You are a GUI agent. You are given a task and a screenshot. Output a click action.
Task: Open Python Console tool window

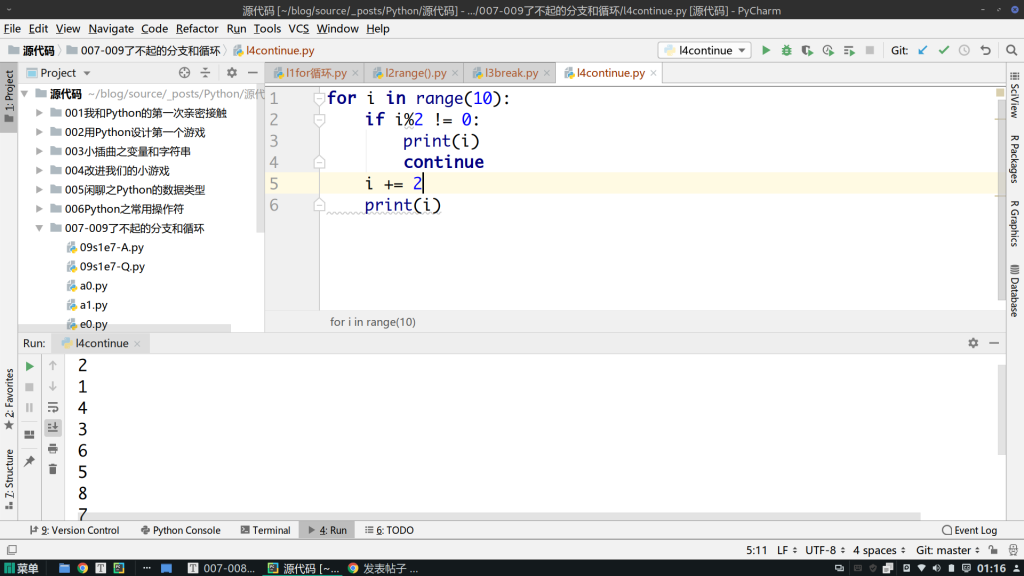(x=180, y=530)
